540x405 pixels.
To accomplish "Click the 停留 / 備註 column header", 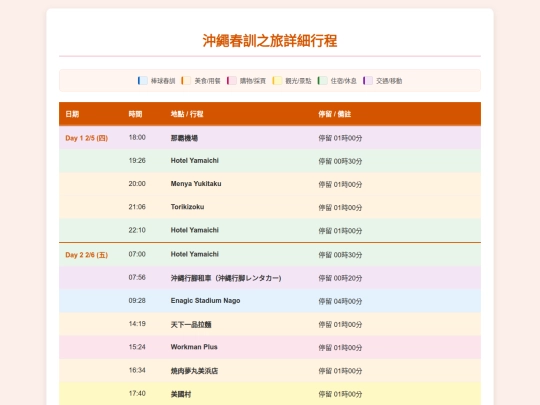I will [x=334, y=114].
